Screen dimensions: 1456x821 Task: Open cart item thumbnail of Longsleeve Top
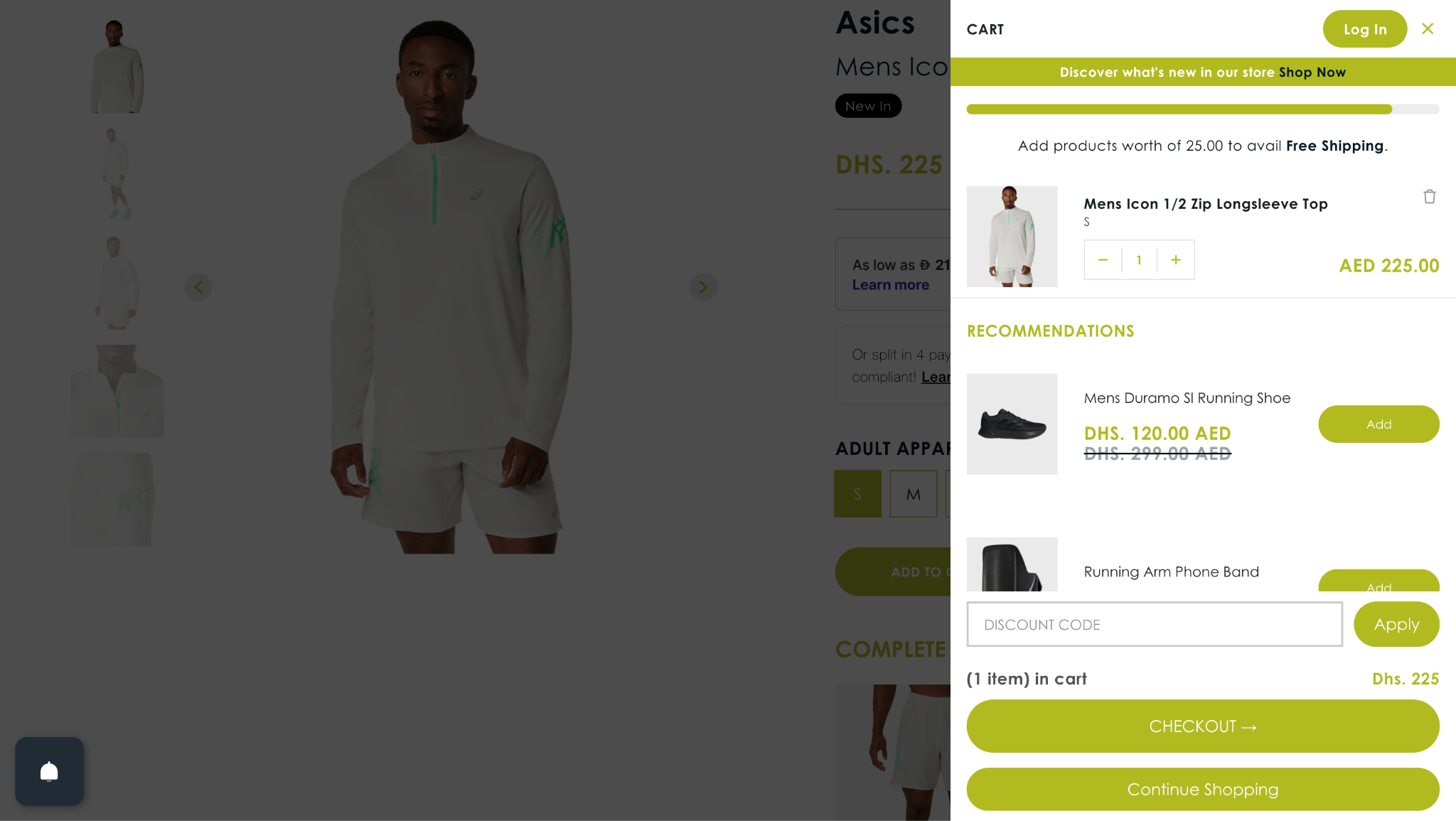pos(1012,237)
